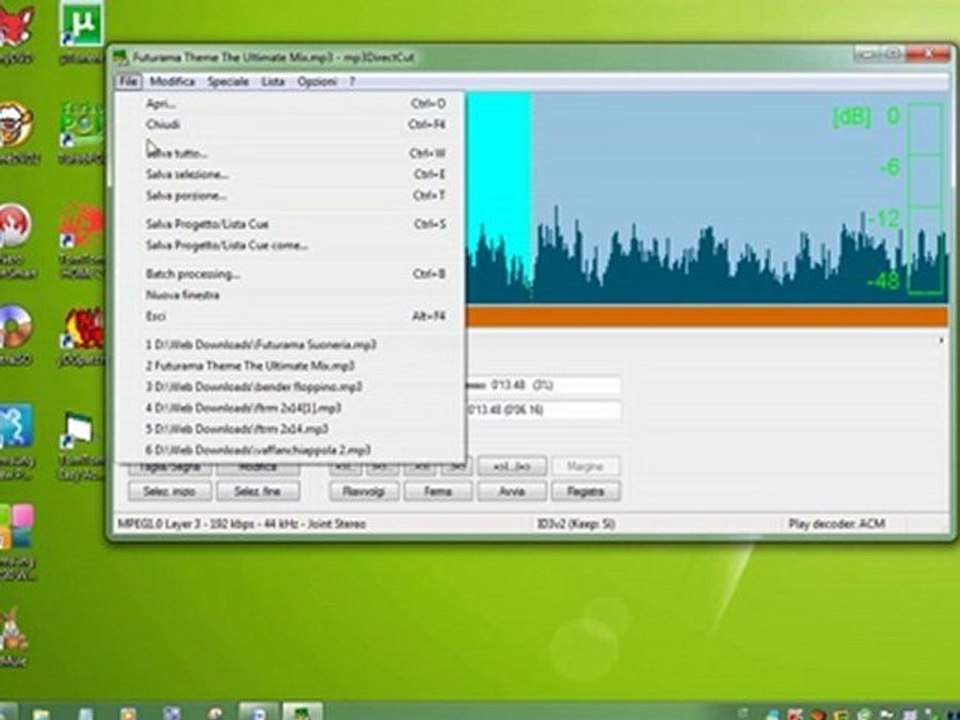
Task: Click the Selez. fine button
Action: [x=258, y=491]
